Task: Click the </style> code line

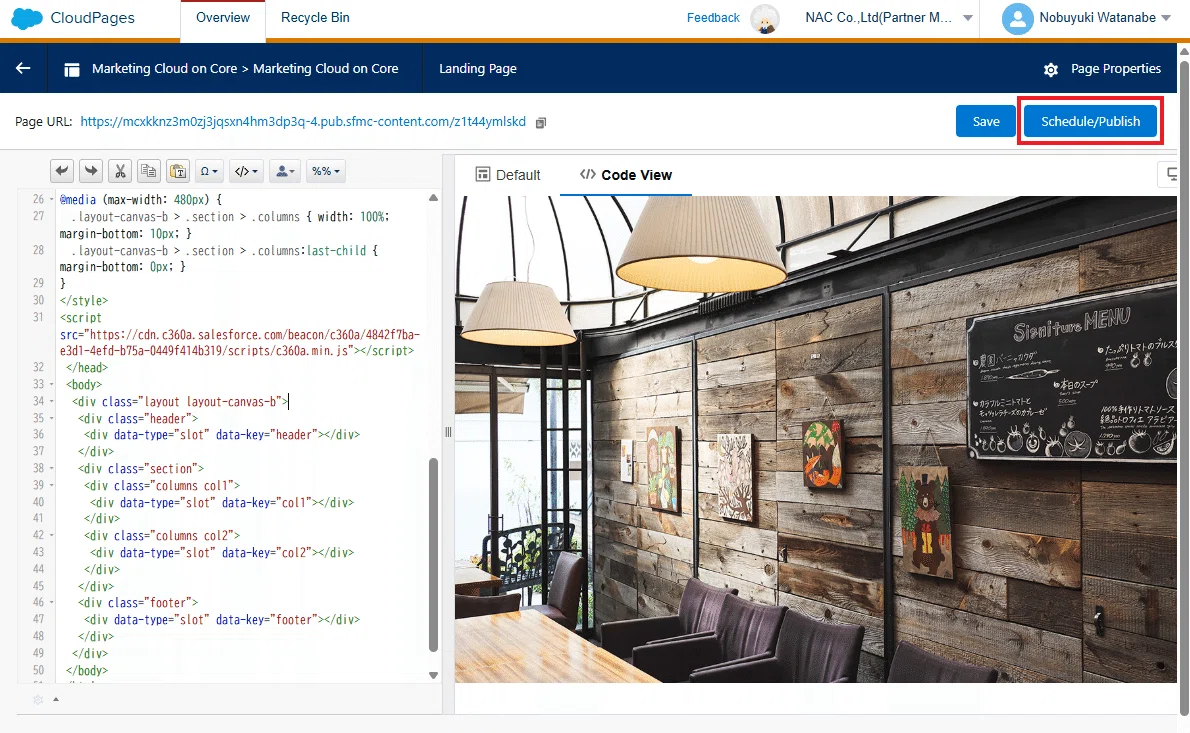Action: pos(84,300)
